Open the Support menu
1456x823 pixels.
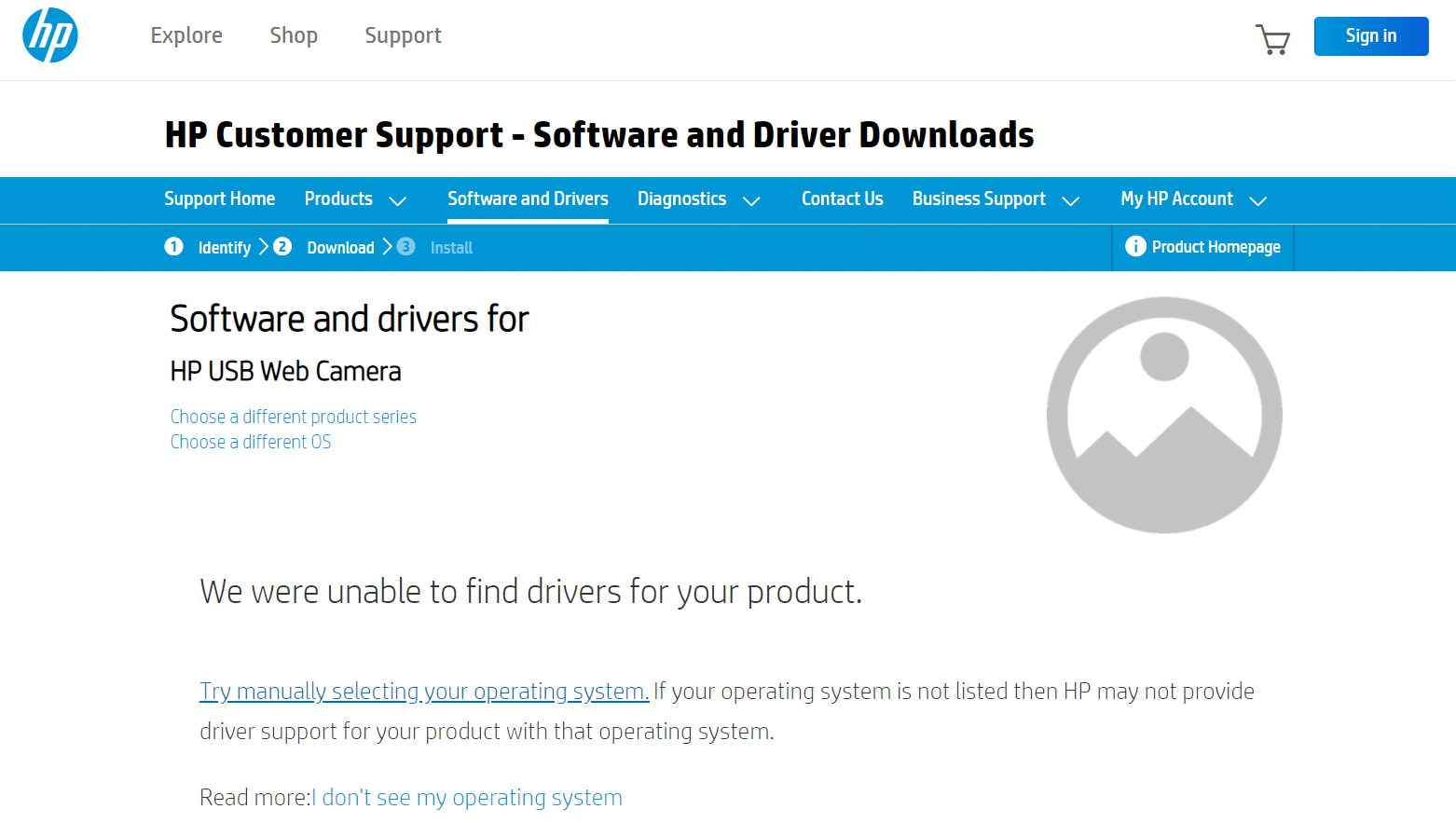(403, 35)
